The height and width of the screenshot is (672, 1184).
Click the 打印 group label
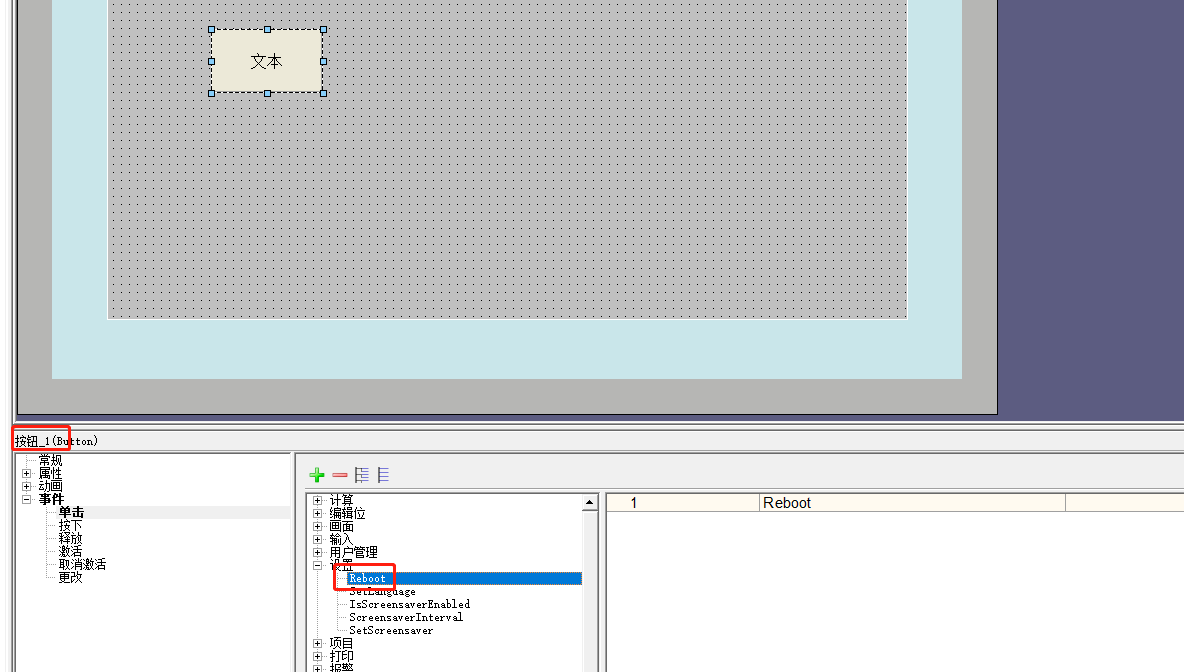point(341,656)
